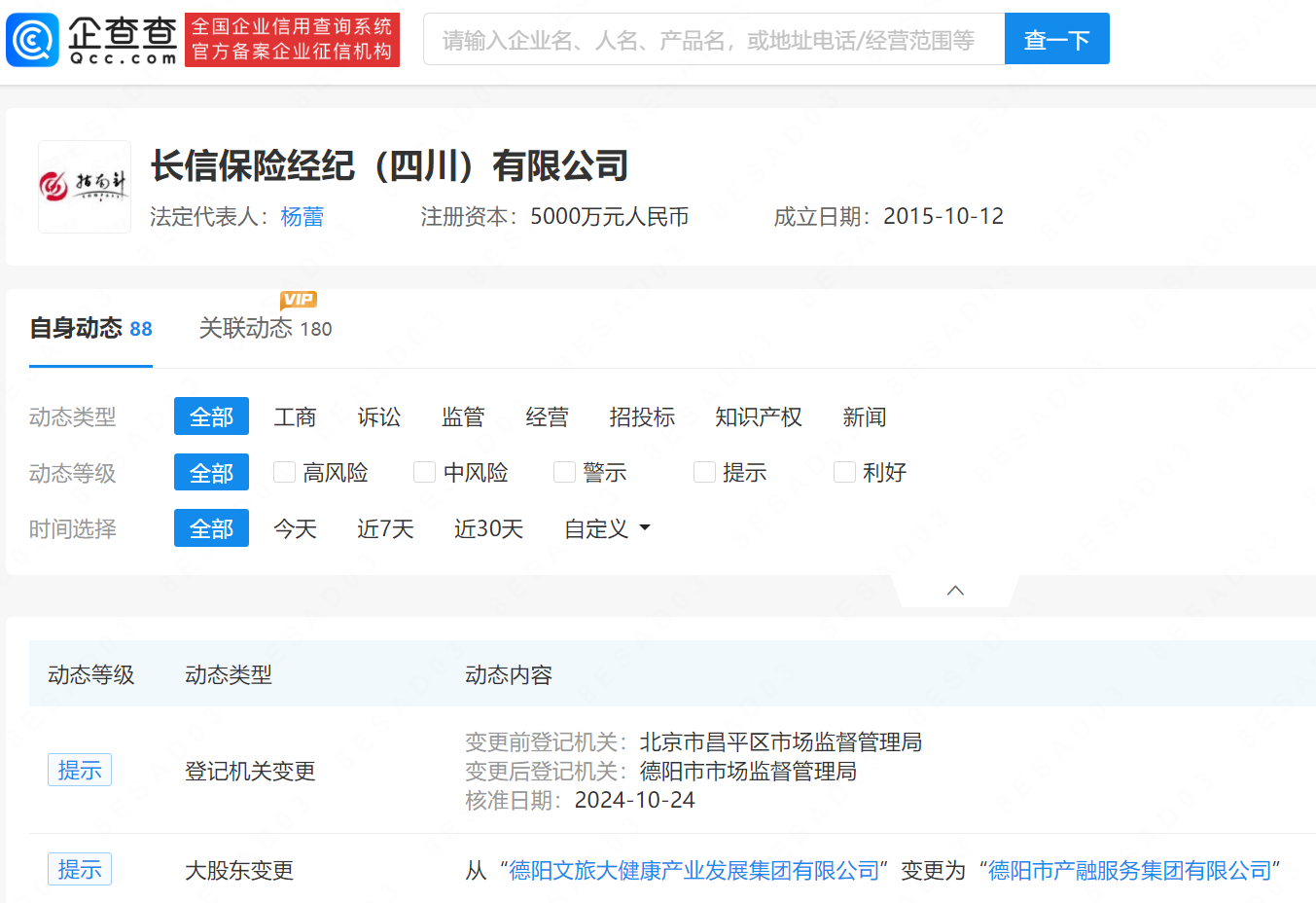Open 德阳市产融服务集团有限公司 link
The height and width of the screenshot is (903, 1316).
[x=1129, y=870]
